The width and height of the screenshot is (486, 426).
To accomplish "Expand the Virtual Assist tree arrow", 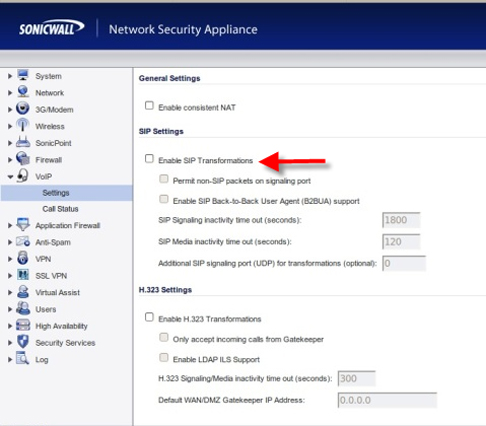I will pos(10,293).
